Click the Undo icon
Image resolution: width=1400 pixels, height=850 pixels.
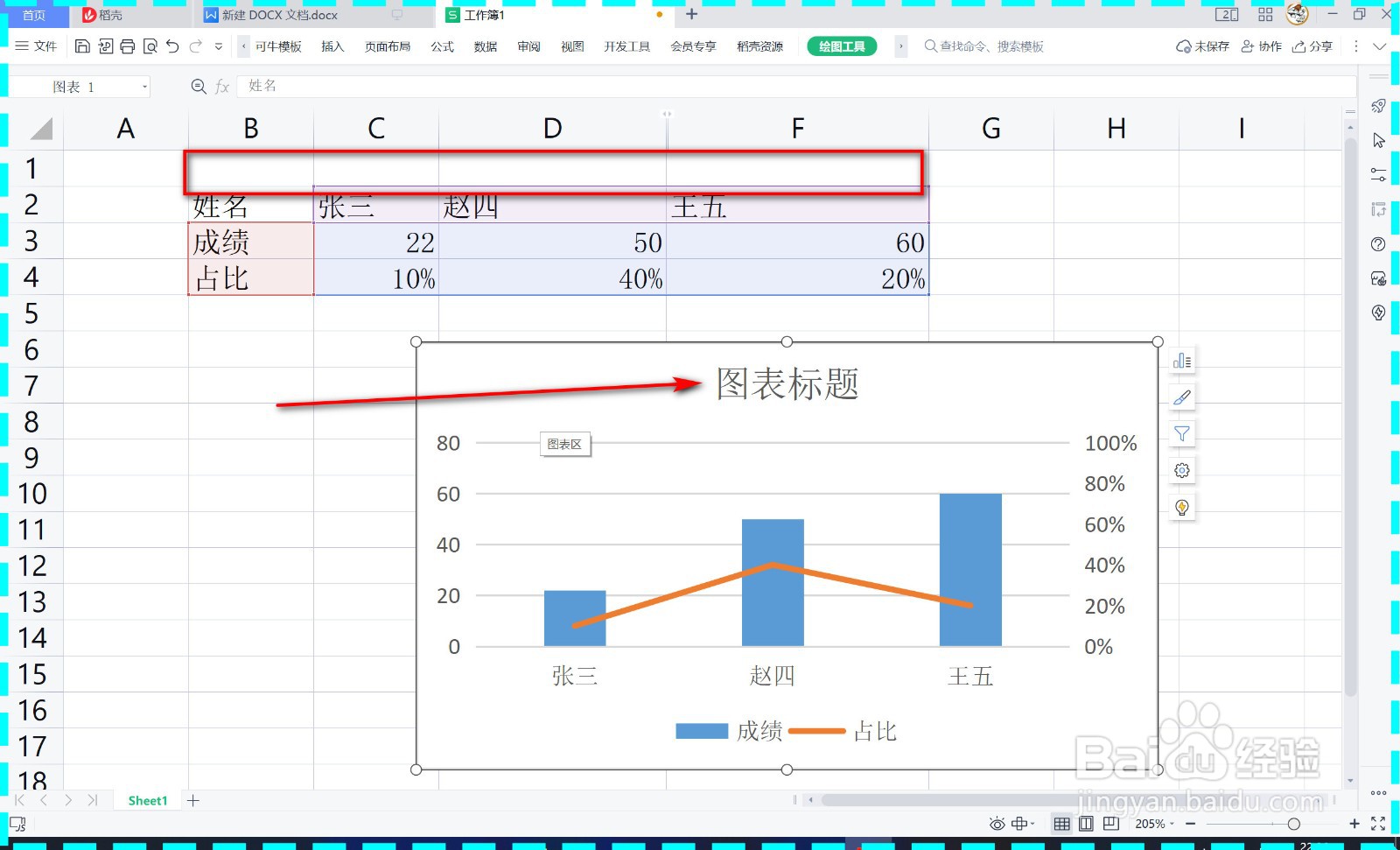171,46
